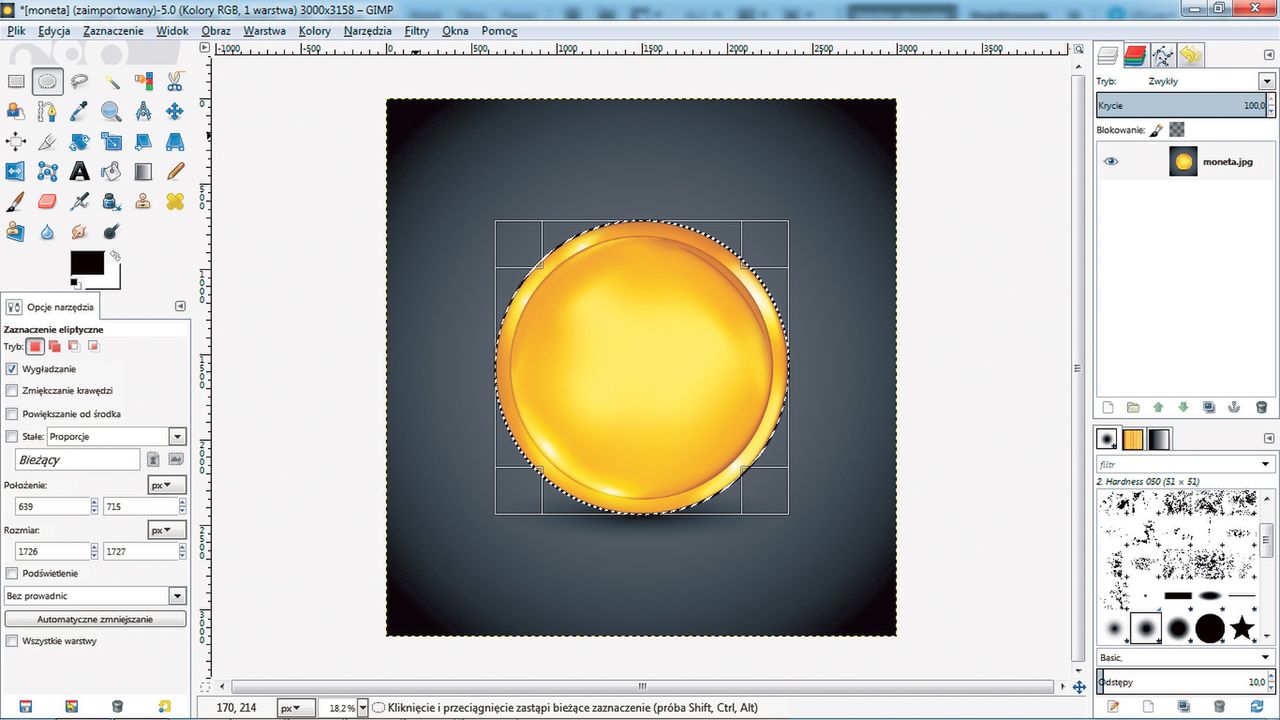Enable Wszystkie warstwy checkbox
This screenshot has width=1280, height=720.
(x=12, y=641)
